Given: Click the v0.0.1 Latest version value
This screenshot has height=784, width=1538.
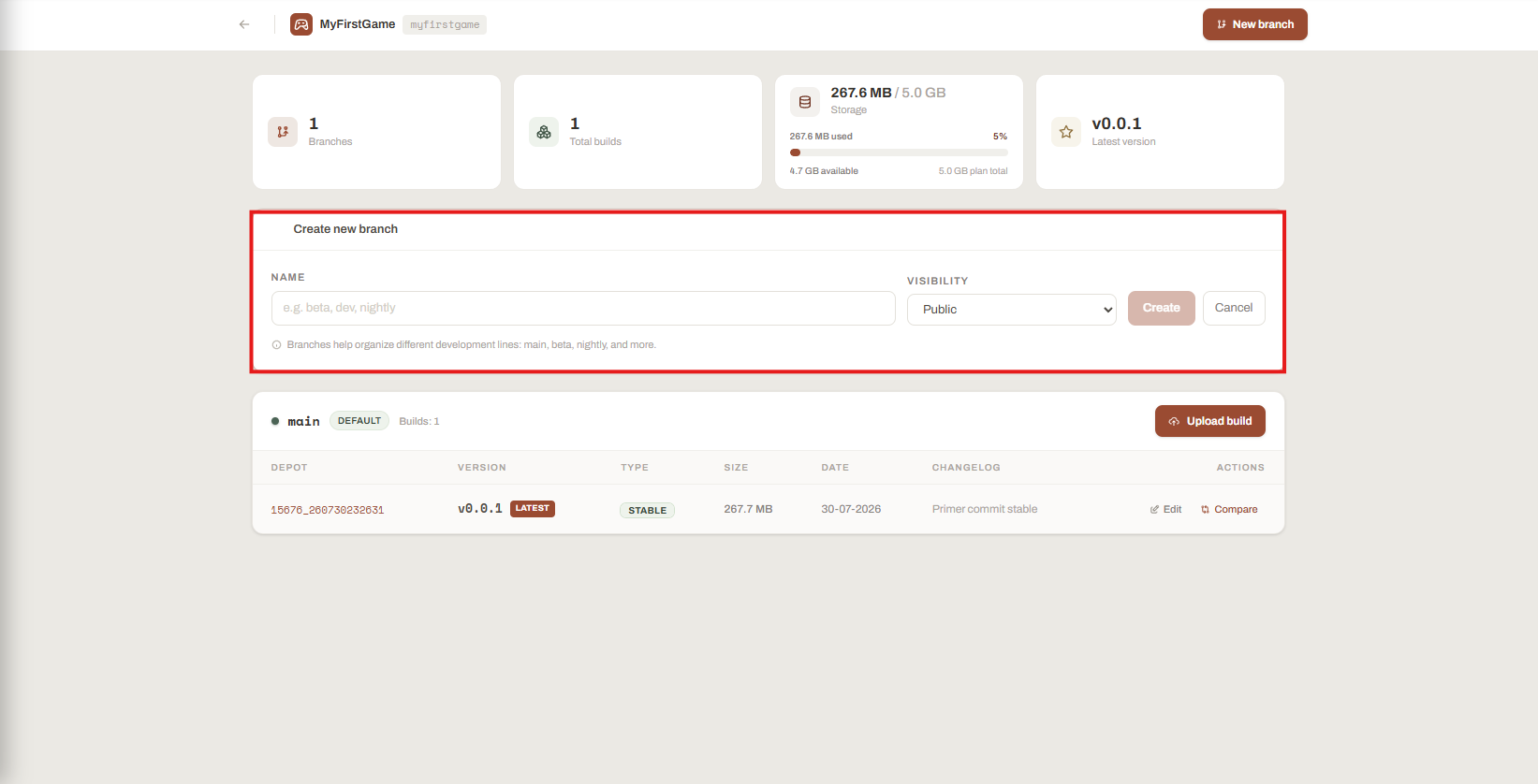Looking at the screenshot, I should (x=1117, y=123).
